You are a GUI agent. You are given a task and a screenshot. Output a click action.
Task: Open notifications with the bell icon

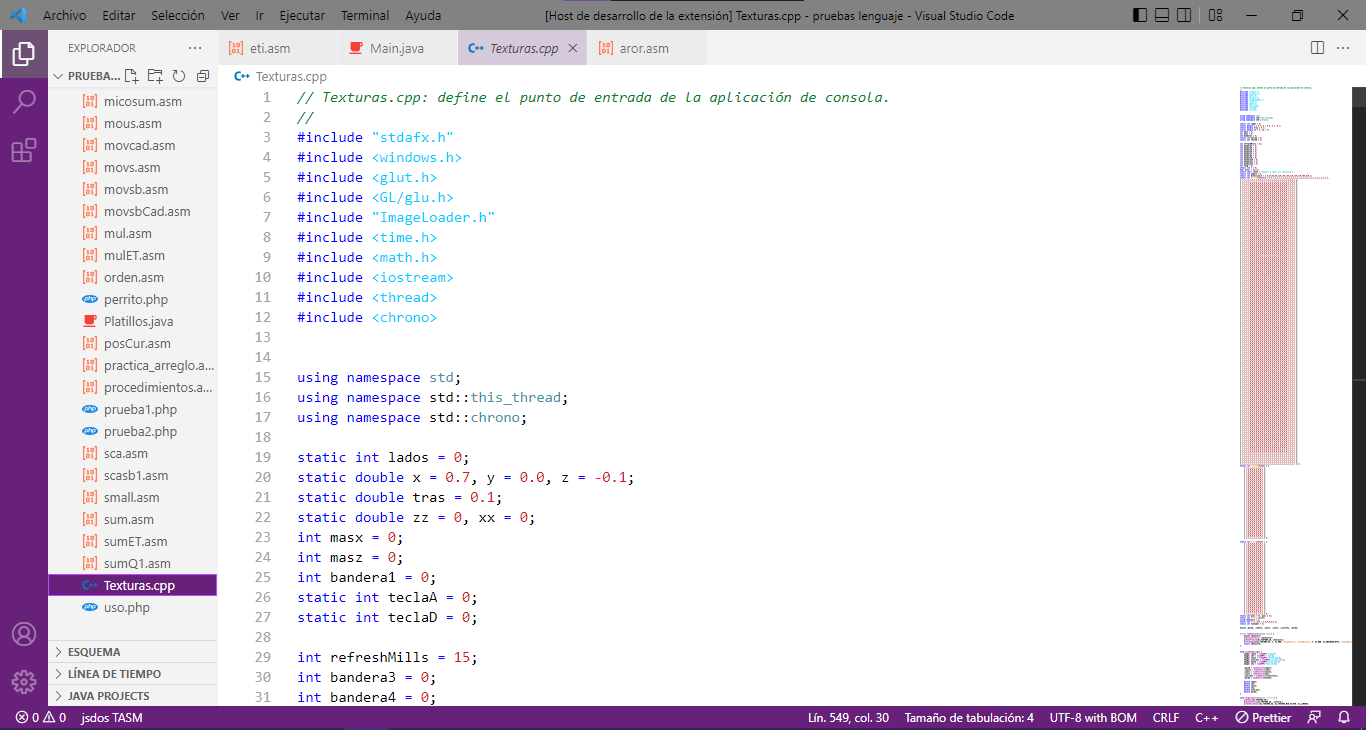coord(1344,717)
